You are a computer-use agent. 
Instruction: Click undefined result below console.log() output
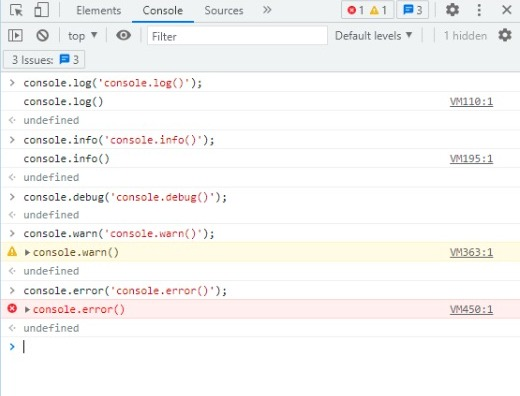[x=51, y=120]
